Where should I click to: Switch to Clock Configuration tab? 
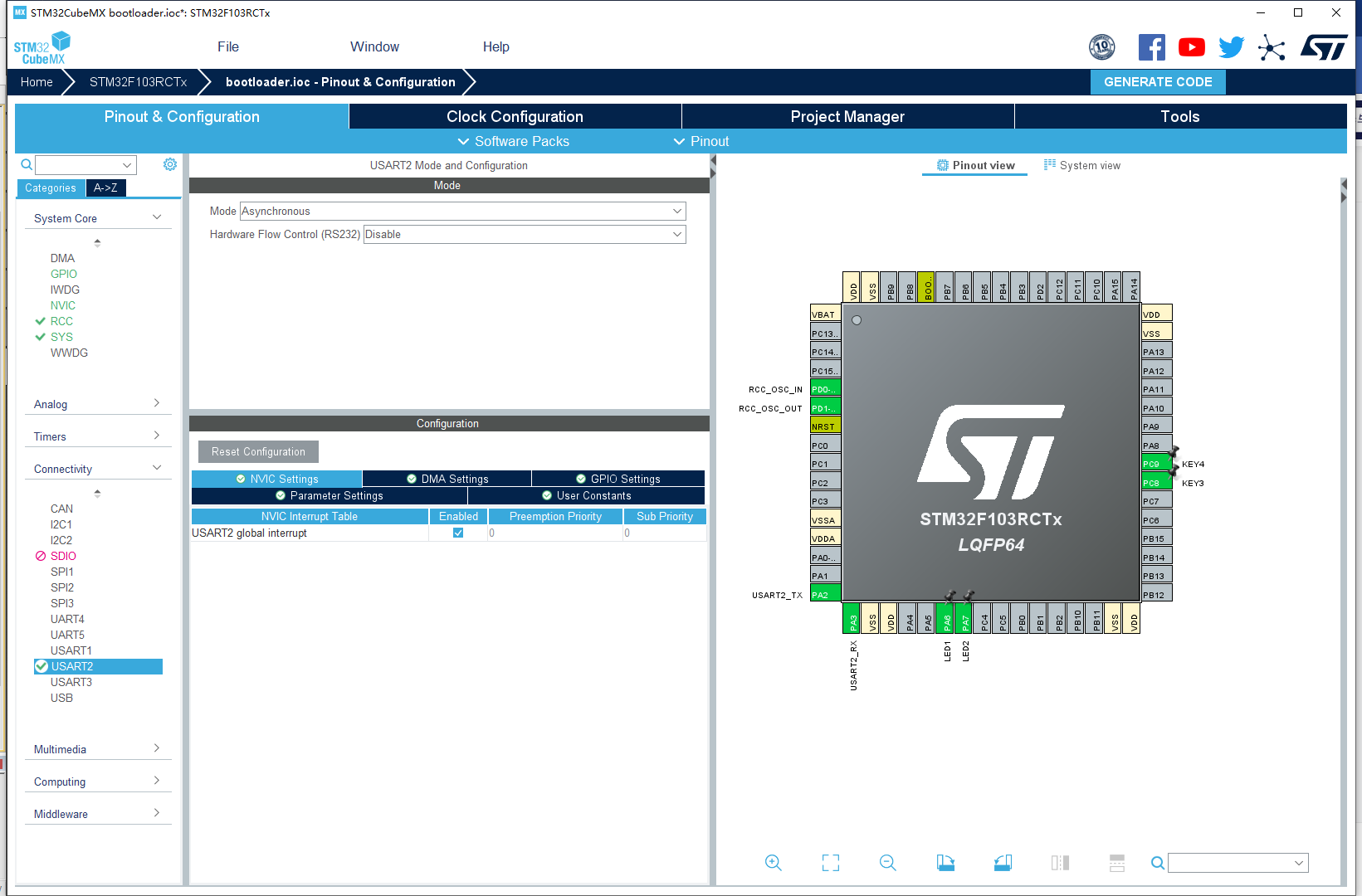click(515, 116)
